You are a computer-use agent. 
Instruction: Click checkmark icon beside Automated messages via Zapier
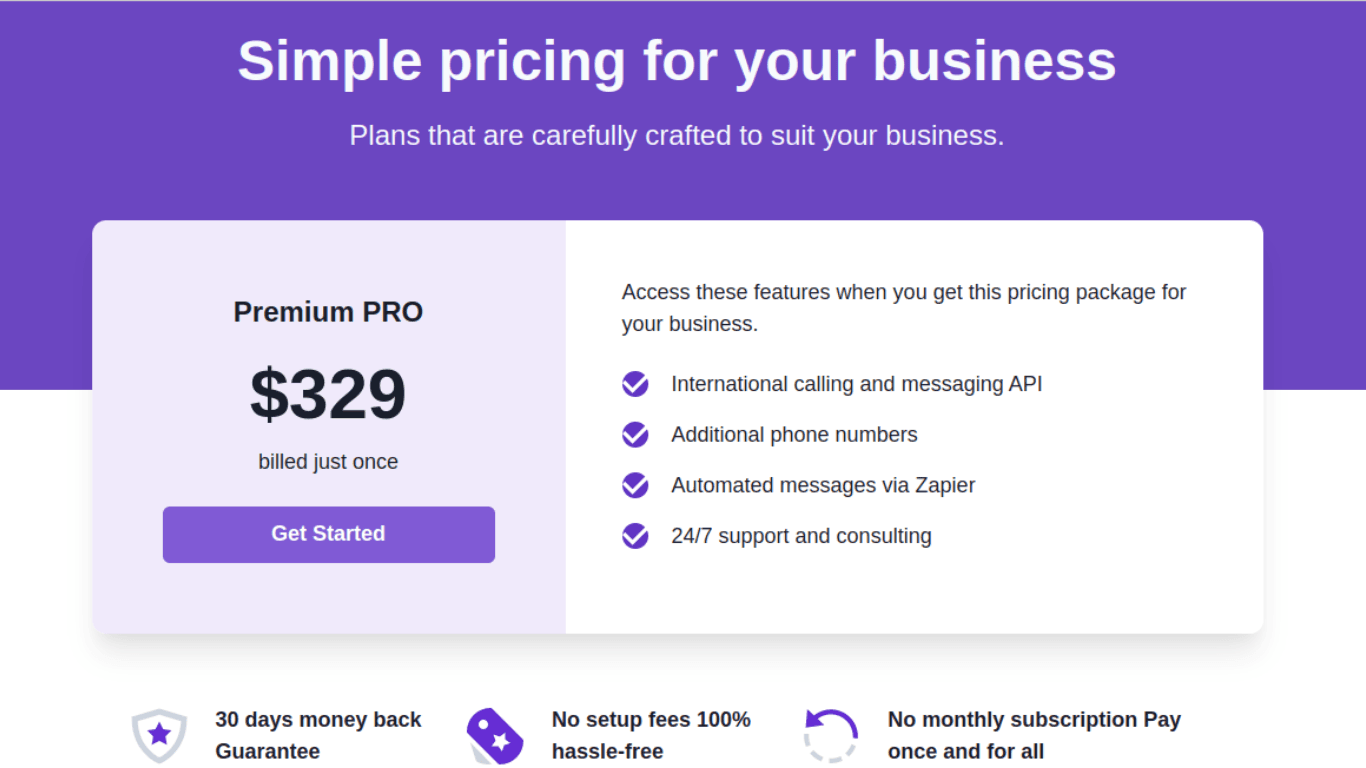[635, 485]
